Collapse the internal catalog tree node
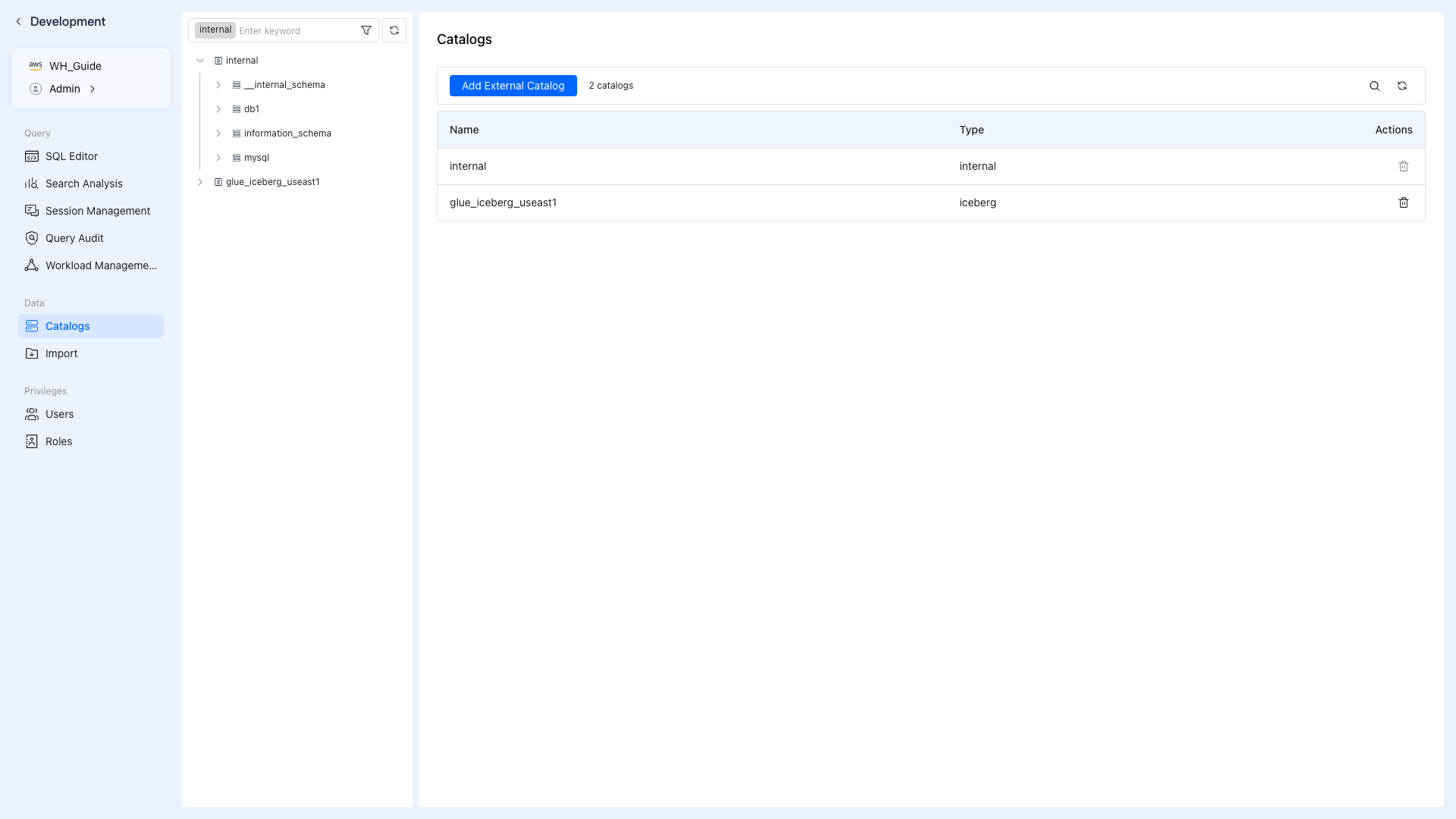1456x819 pixels. pyautogui.click(x=200, y=61)
